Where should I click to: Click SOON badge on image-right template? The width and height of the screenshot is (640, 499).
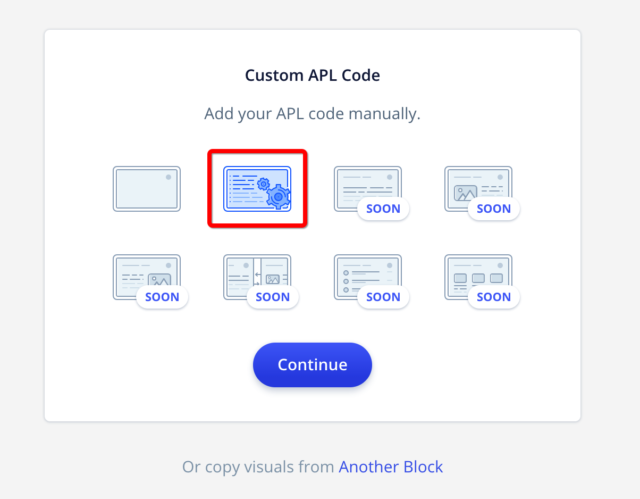pyautogui.click(x=162, y=297)
